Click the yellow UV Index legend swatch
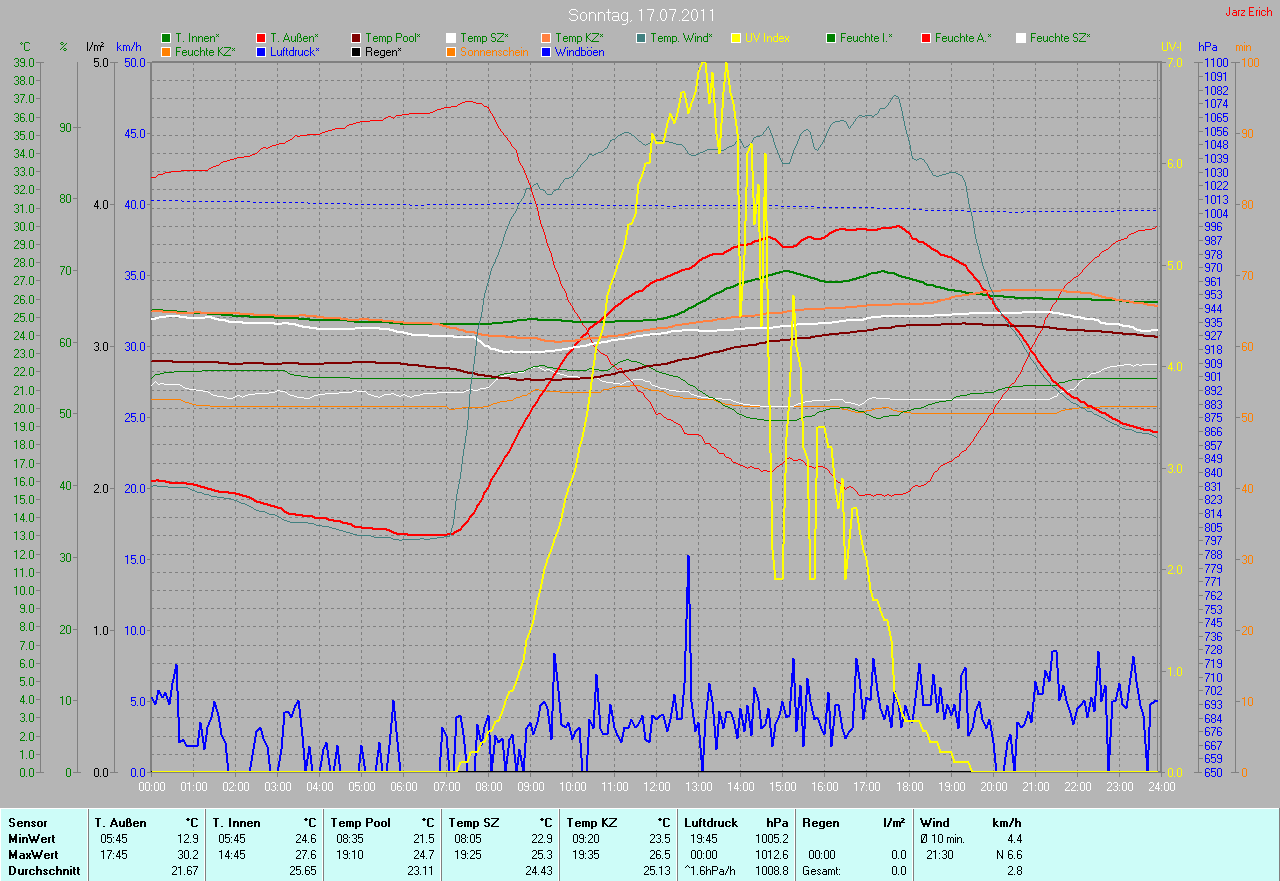The width and height of the screenshot is (1280, 881). coord(735,38)
